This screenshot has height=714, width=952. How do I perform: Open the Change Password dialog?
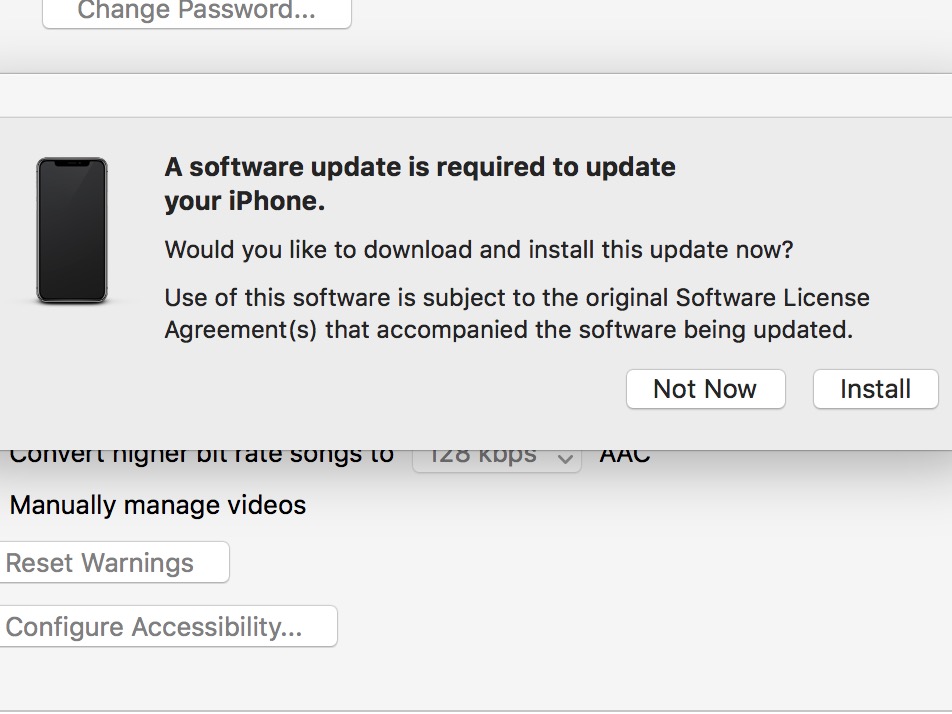click(x=197, y=12)
